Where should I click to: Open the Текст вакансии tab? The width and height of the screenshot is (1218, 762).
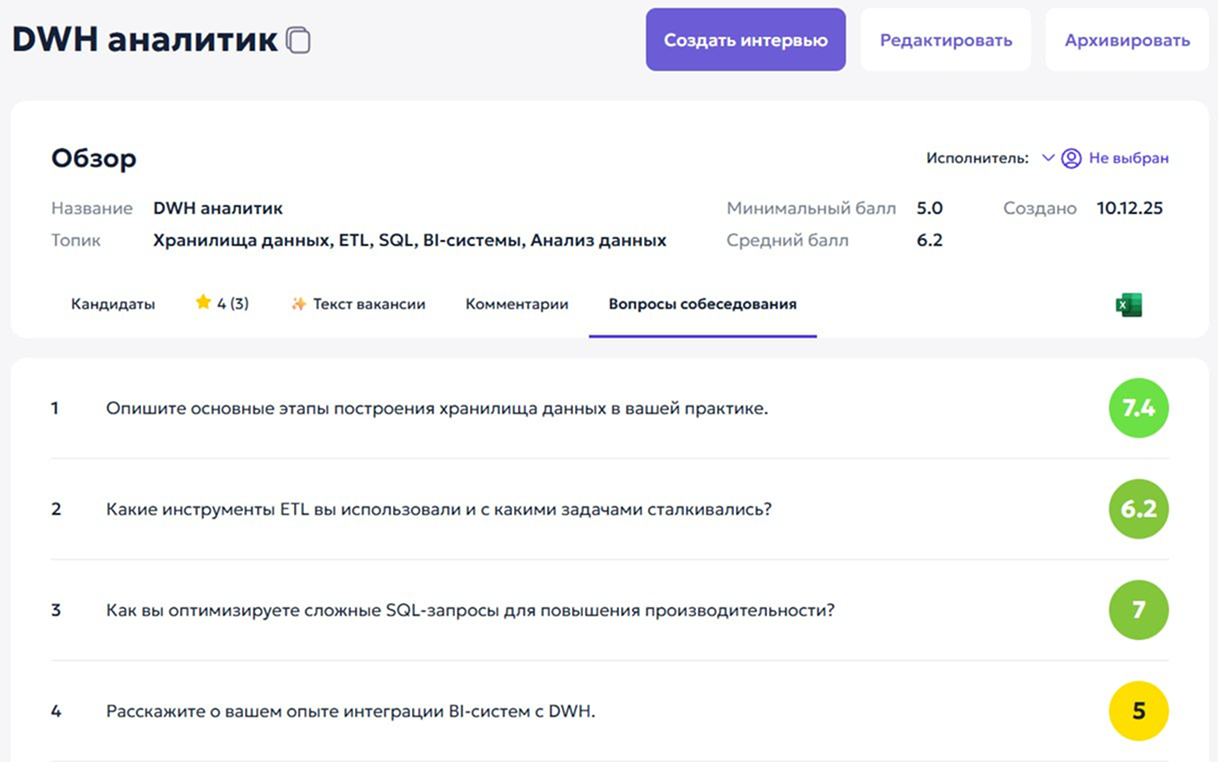tap(369, 304)
